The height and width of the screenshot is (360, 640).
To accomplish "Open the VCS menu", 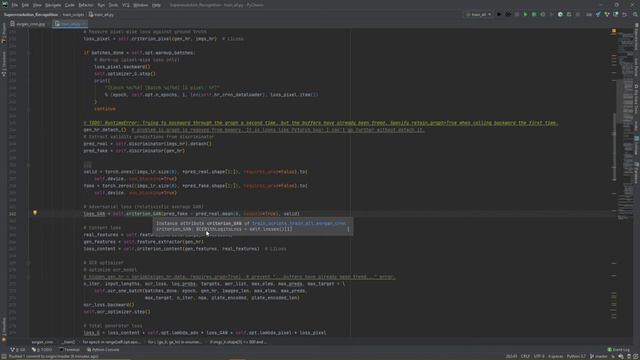I will pos(126,5).
